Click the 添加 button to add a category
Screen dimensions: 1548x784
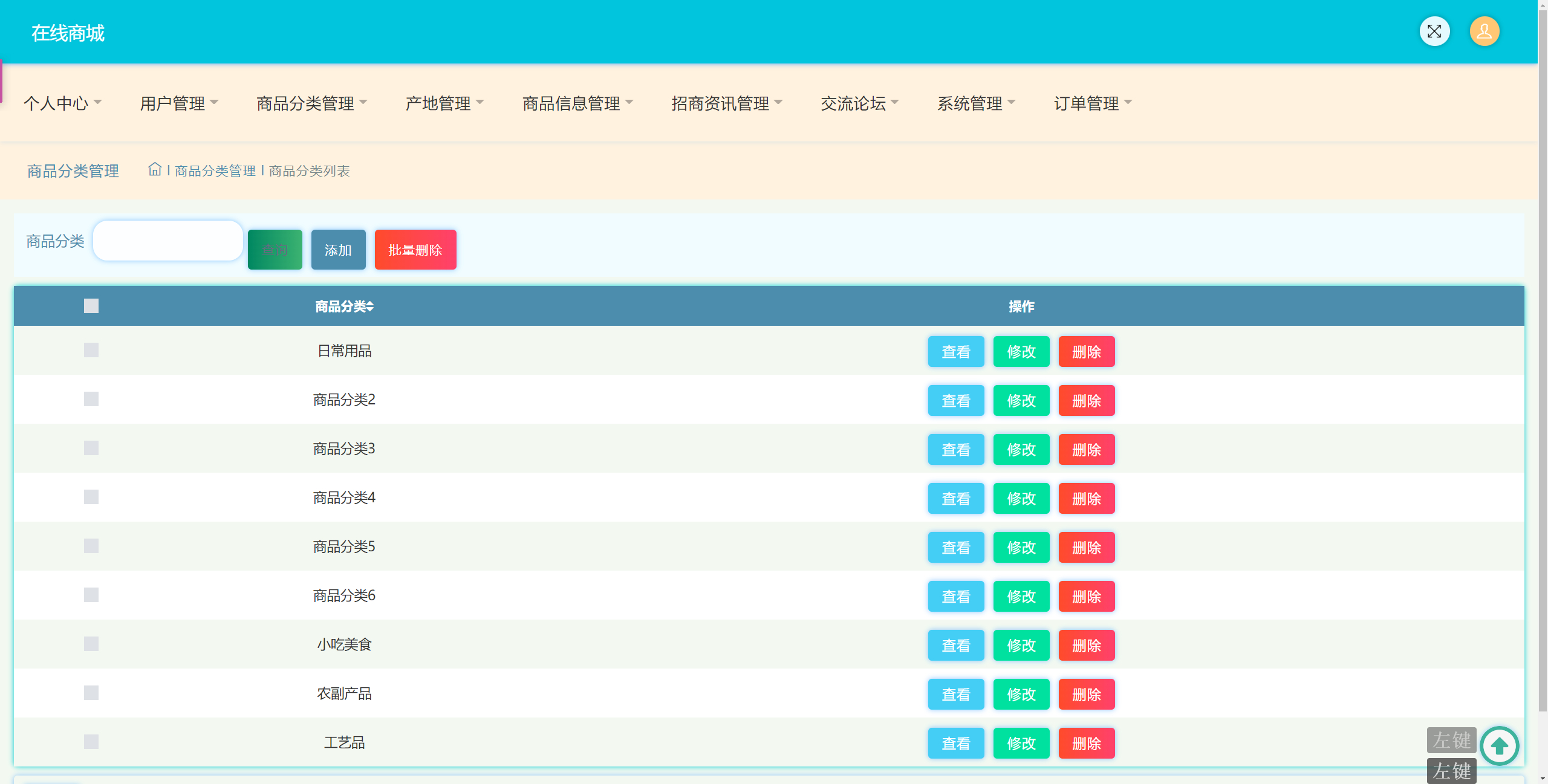coord(337,249)
